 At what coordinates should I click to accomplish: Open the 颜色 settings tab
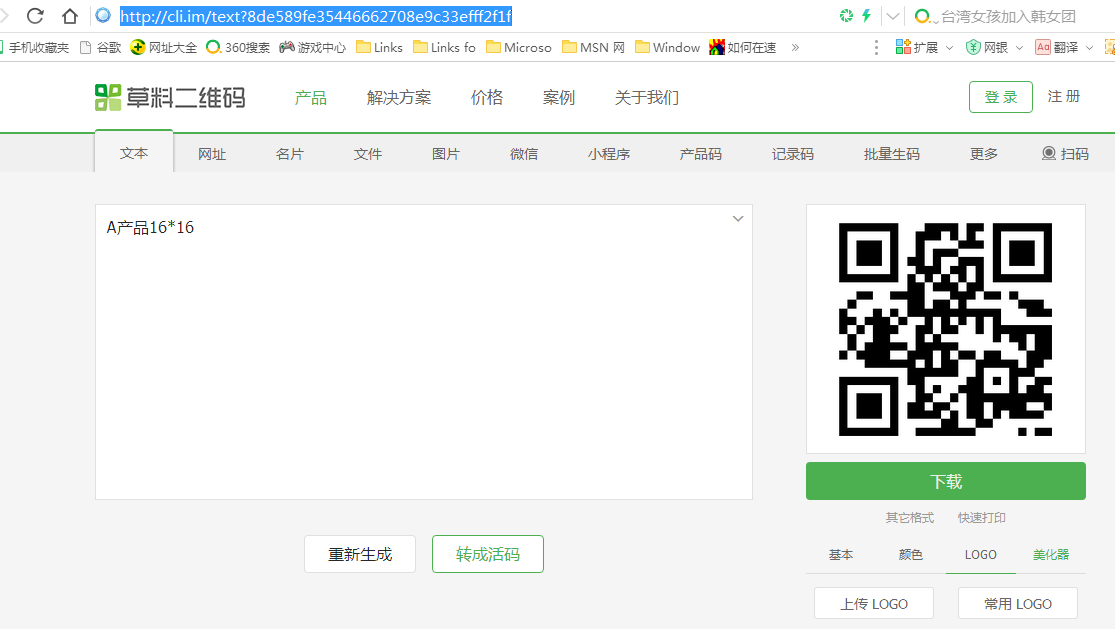point(910,554)
